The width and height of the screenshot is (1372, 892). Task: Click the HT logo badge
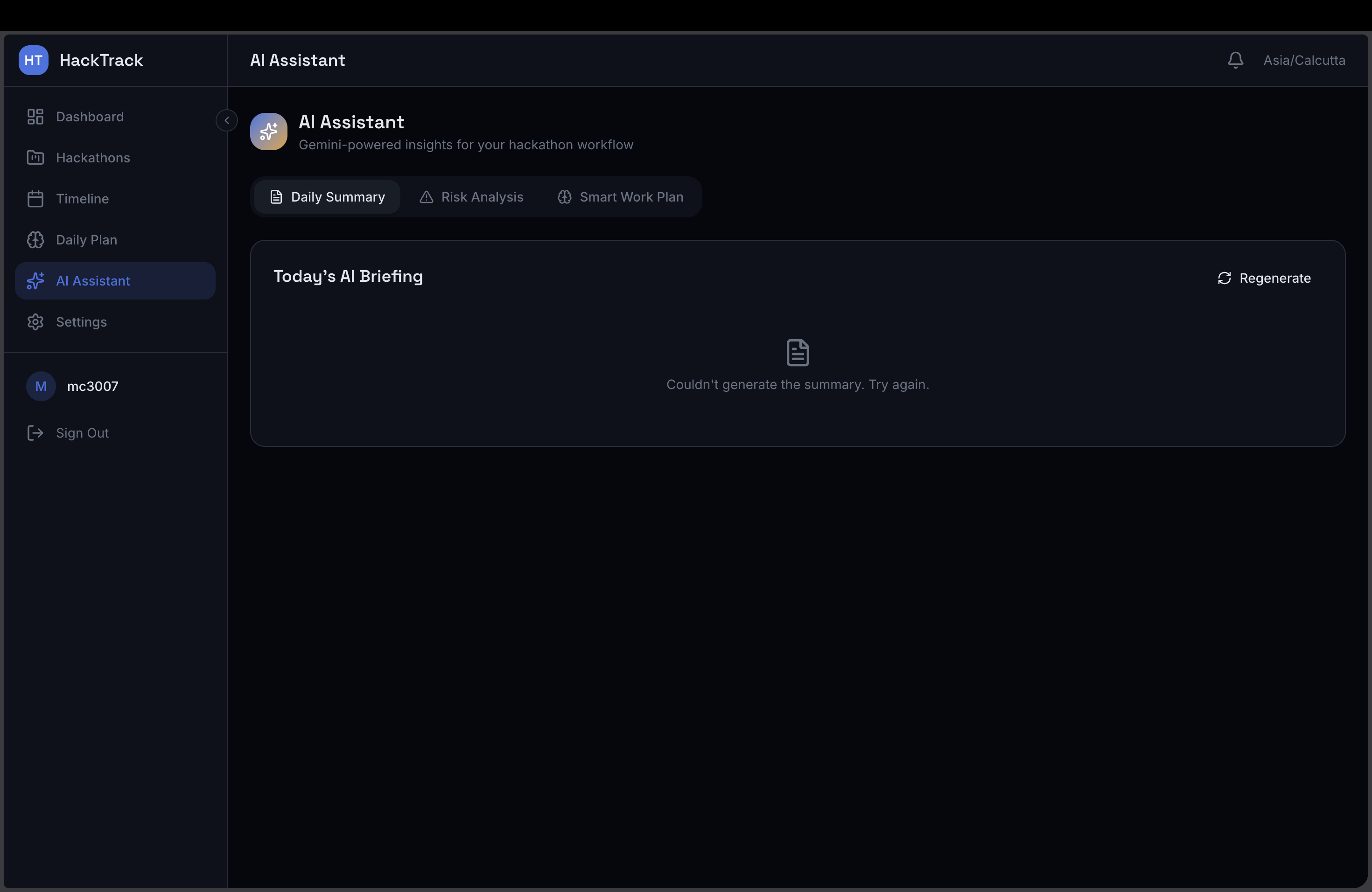[x=34, y=60]
